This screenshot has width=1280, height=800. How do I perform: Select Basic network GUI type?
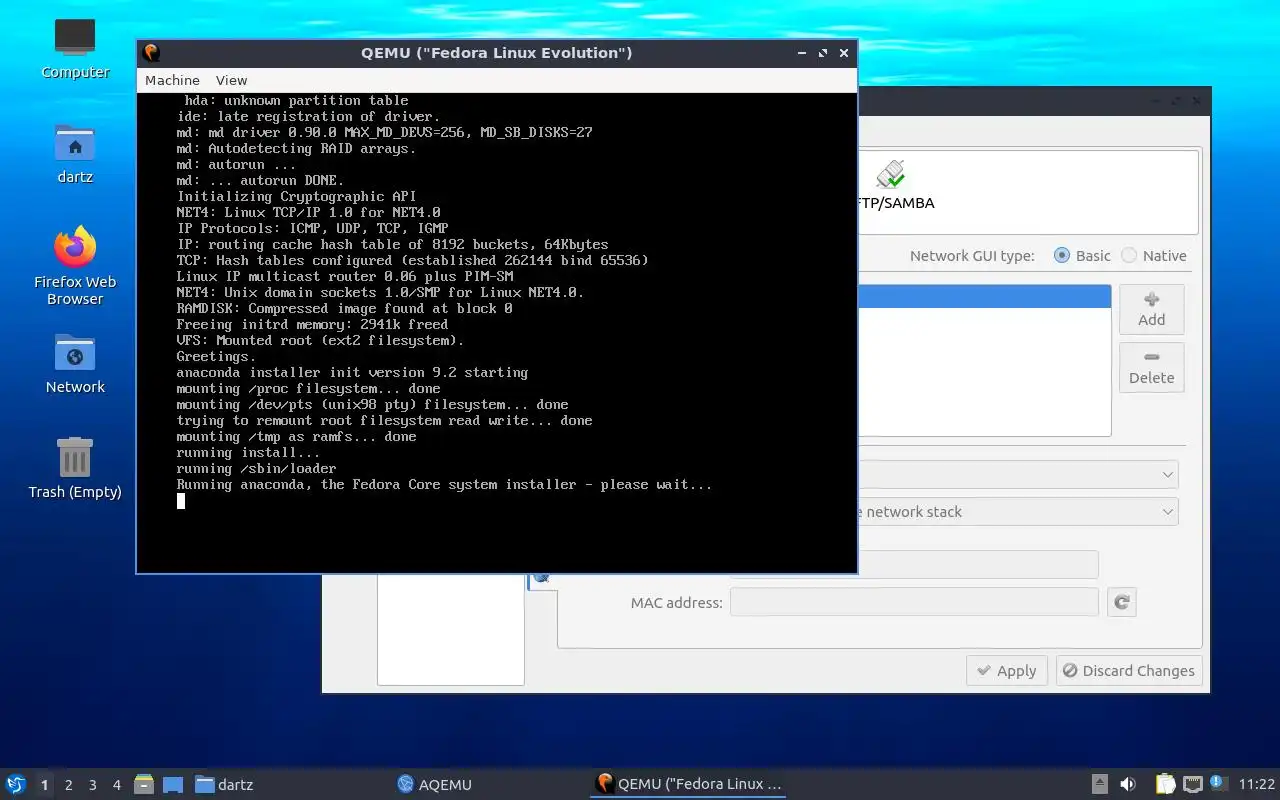(1082, 256)
